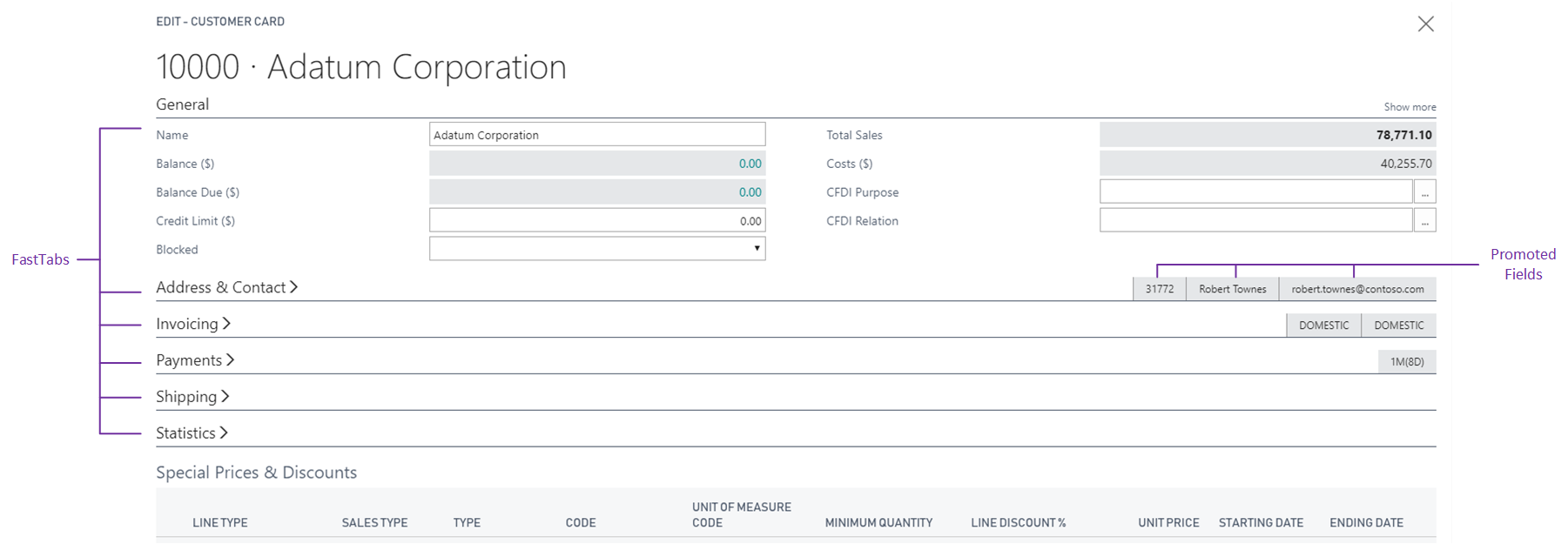Sort by LINE DISCOUNT % column header
The width and height of the screenshot is (1568, 544).
tap(1019, 523)
